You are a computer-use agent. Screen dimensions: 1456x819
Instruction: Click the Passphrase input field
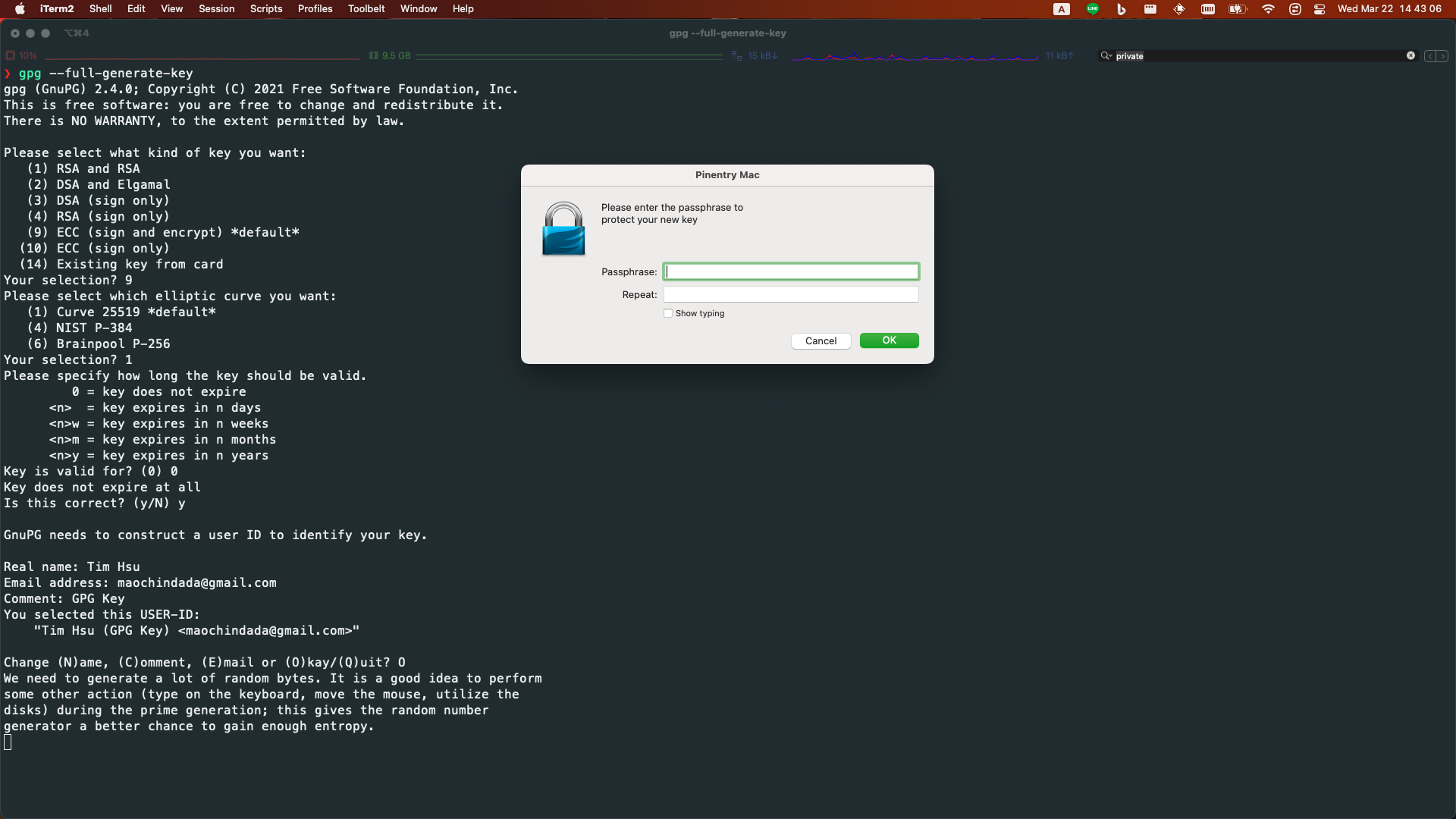tap(791, 271)
